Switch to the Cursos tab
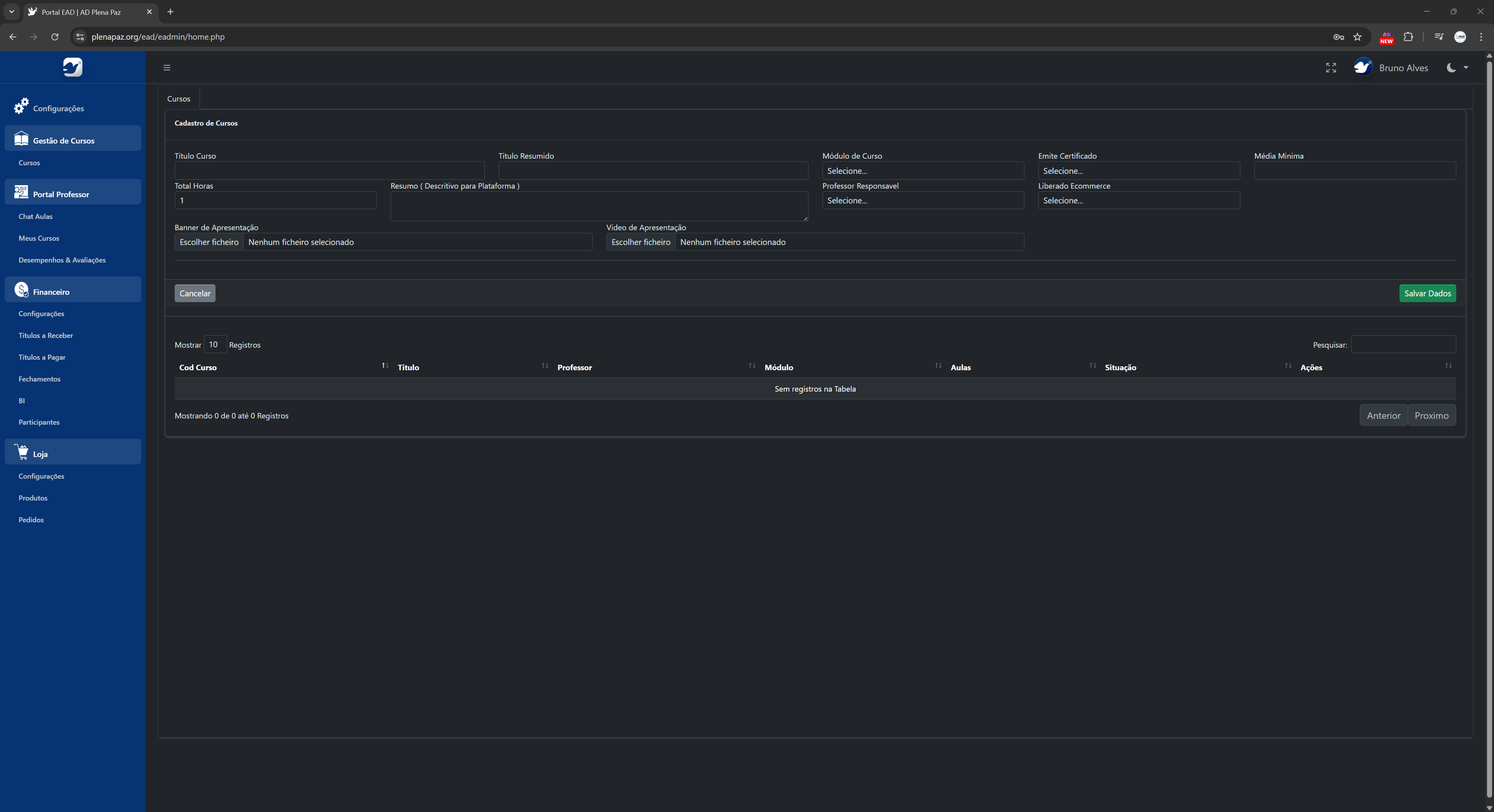The height and width of the screenshot is (812, 1494). click(x=179, y=99)
